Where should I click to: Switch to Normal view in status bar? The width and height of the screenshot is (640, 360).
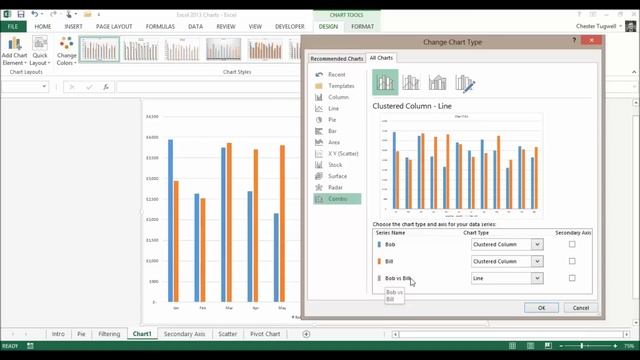coord(512,346)
